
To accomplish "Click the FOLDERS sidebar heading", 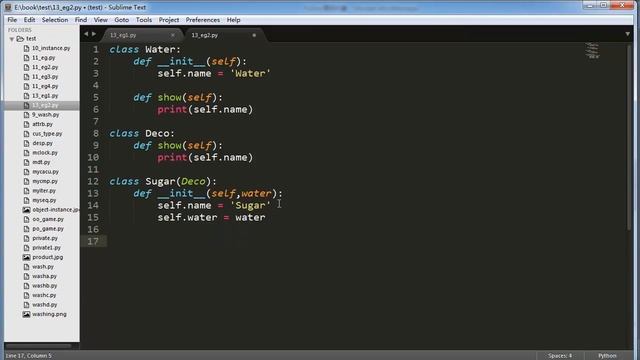I will [x=20, y=30].
